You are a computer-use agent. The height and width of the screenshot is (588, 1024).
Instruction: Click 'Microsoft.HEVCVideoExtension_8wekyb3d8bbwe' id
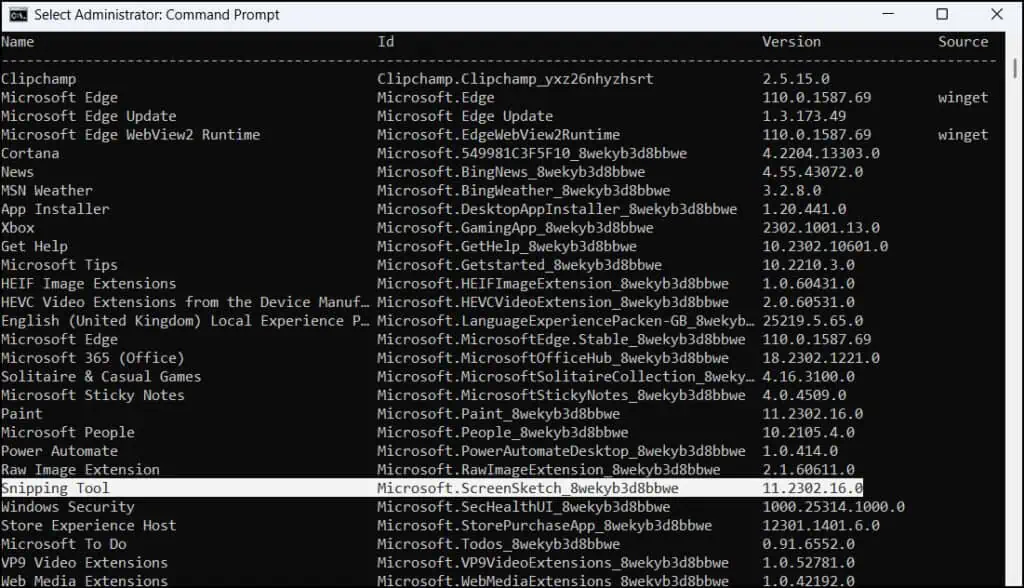point(552,302)
